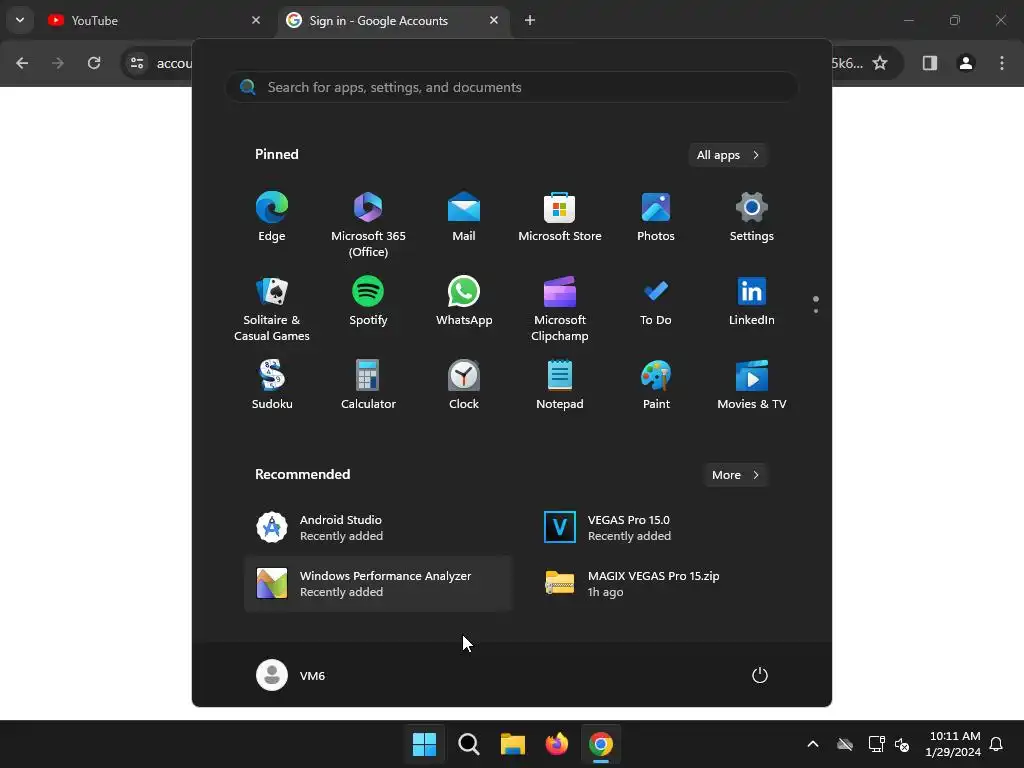Open the VM6 user account menu
The height and width of the screenshot is (768, 1024).
(x=291, y=675)
